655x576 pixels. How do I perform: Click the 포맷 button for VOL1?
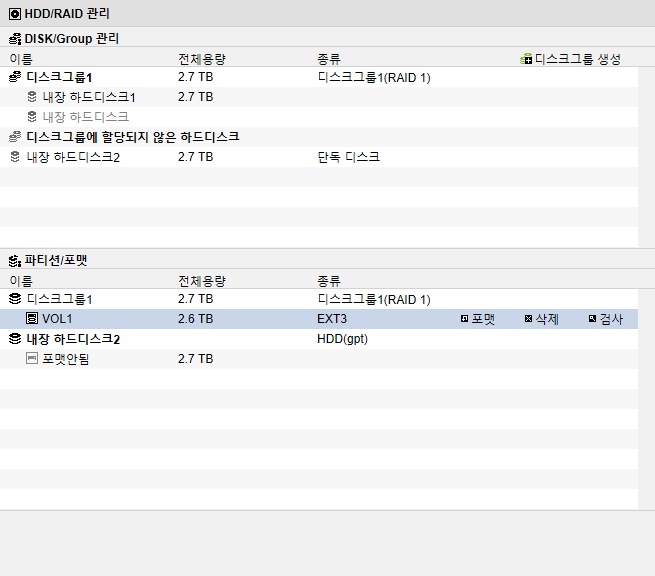coord(478,319)
